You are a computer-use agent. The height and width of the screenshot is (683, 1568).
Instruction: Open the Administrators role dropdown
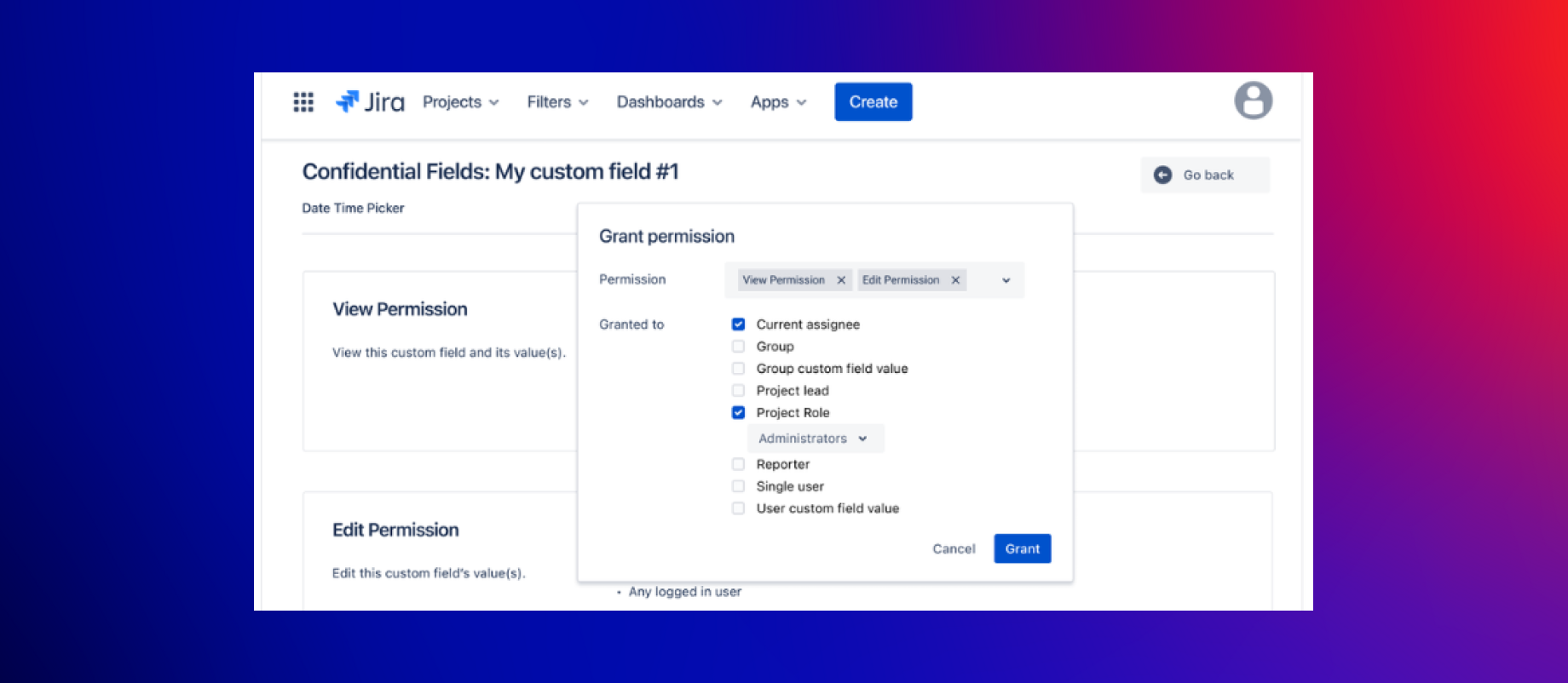click(816, 439)
